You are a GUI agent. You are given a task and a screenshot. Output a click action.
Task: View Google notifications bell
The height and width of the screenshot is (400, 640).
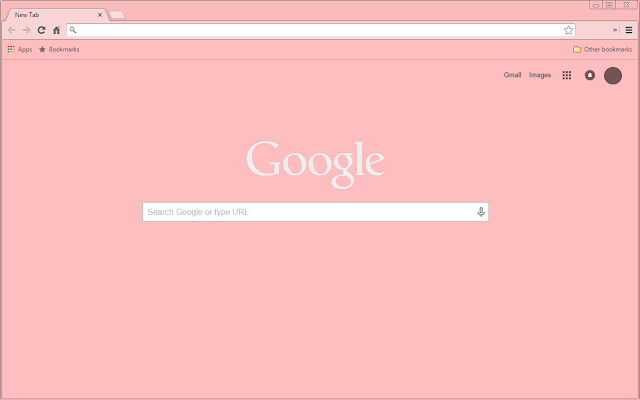click(590, 75)
